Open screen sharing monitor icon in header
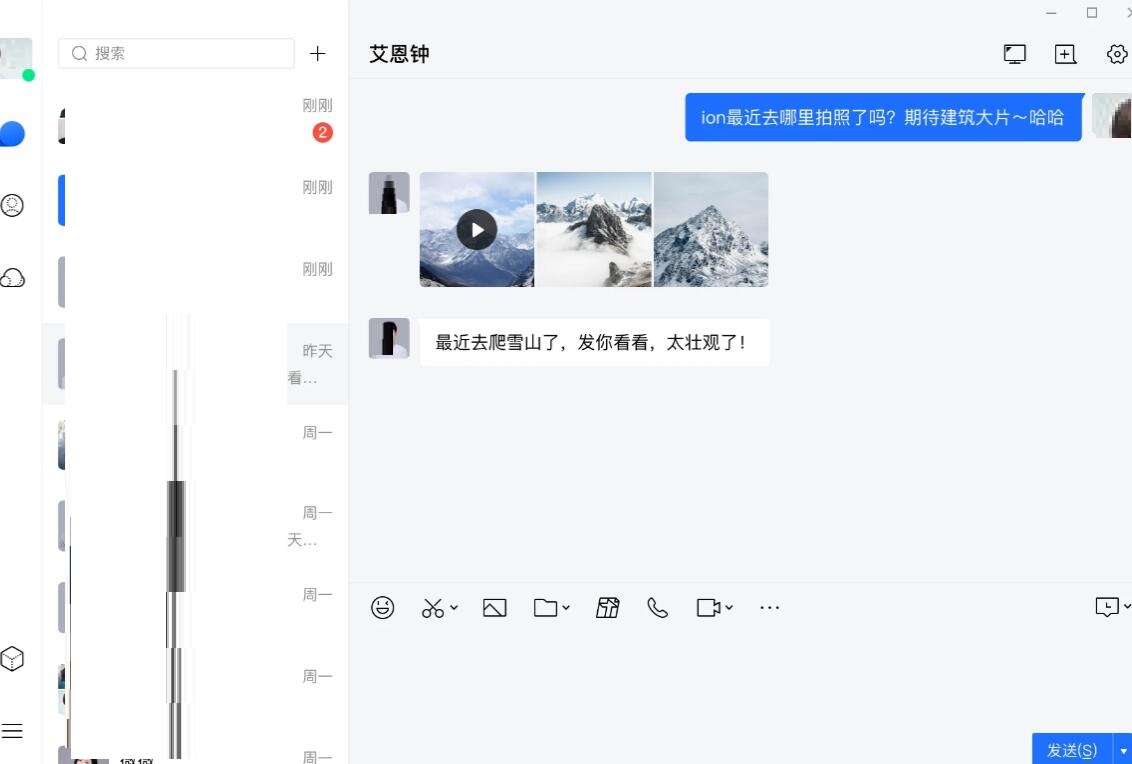The width and height of the screenshot is (1132, 764). [x=1015, y=54]
